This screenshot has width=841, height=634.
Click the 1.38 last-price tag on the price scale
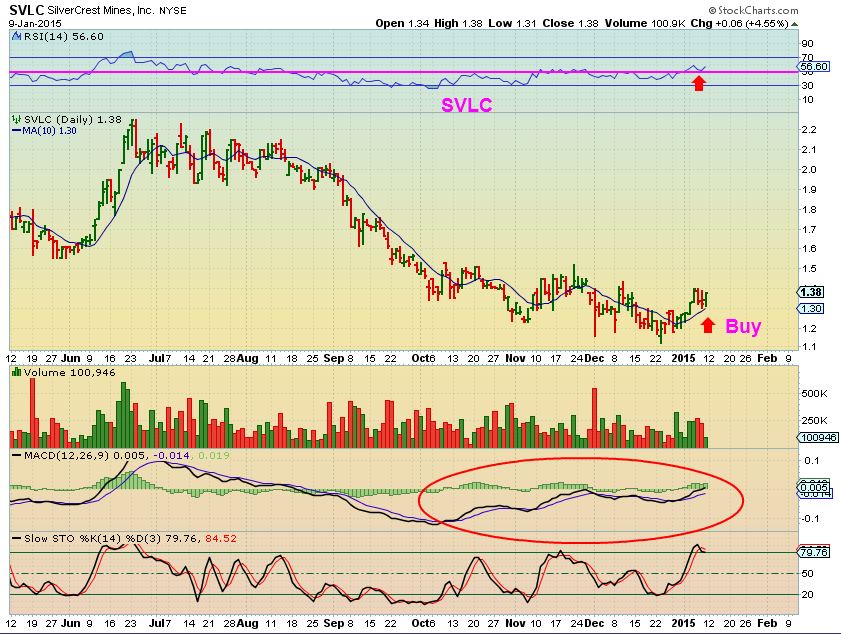[x=811, y=292]
